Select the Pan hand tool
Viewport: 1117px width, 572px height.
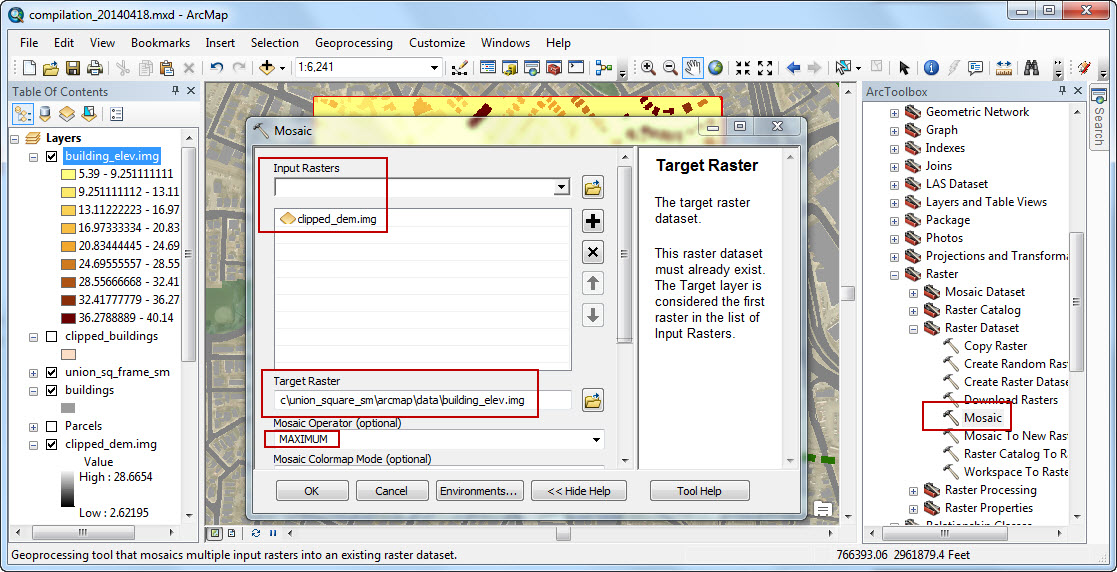pos(693,68)
